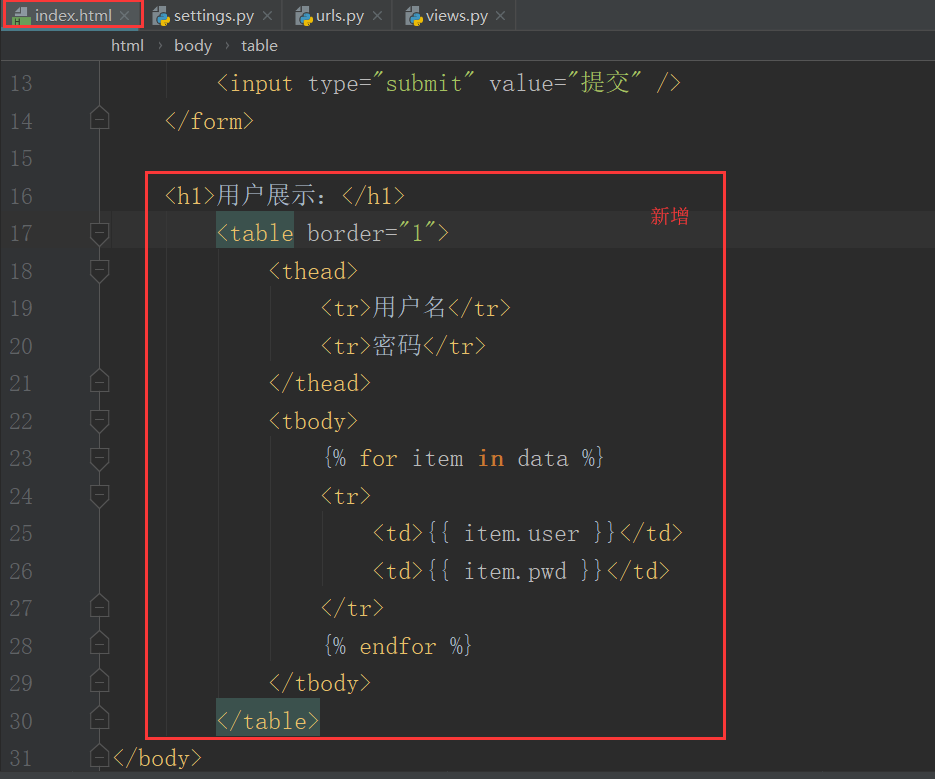
Task: Click line number 20 in the gutter
Action: click(21, 345)
